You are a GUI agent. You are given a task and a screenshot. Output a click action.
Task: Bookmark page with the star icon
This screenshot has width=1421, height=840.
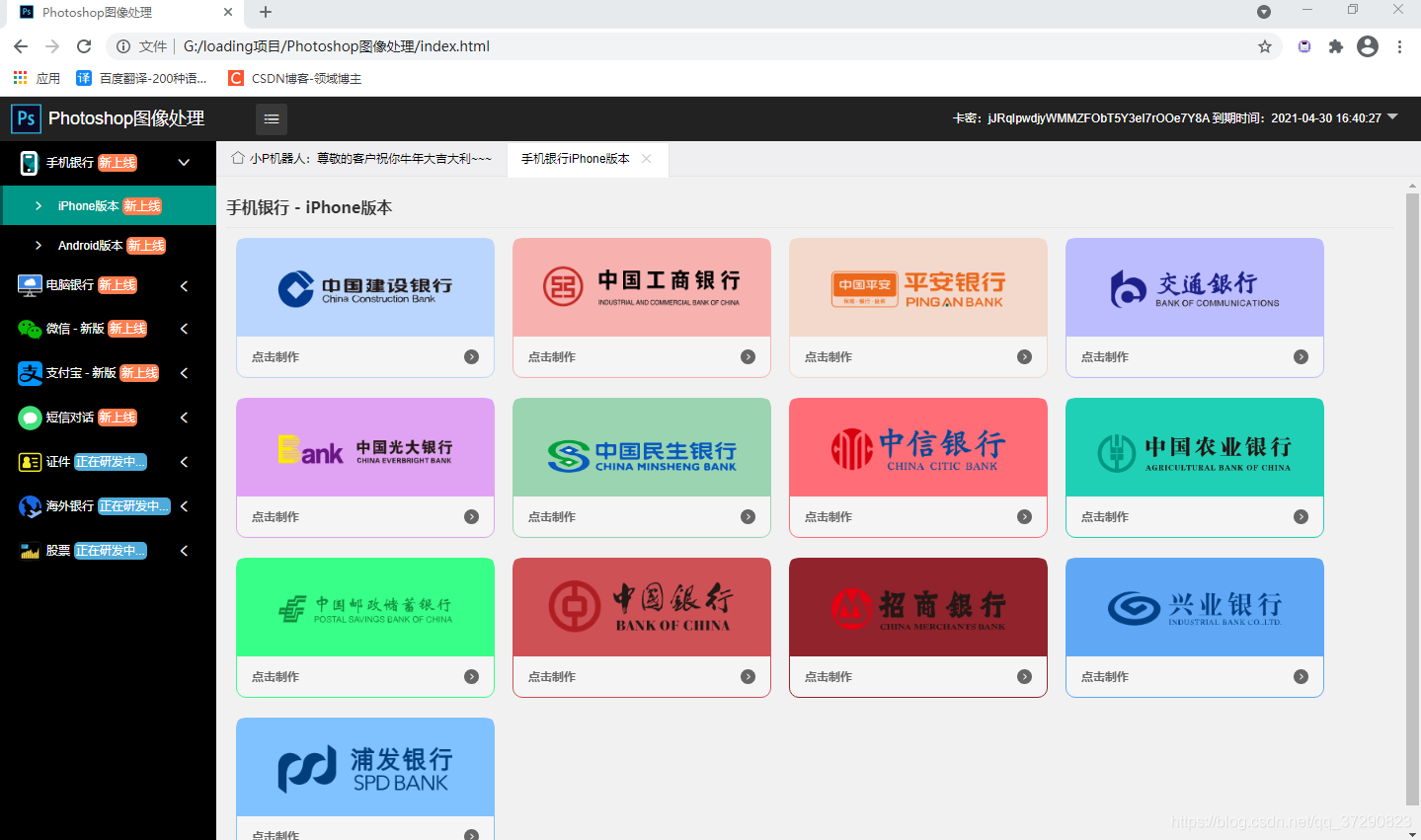click(1265, 46)
